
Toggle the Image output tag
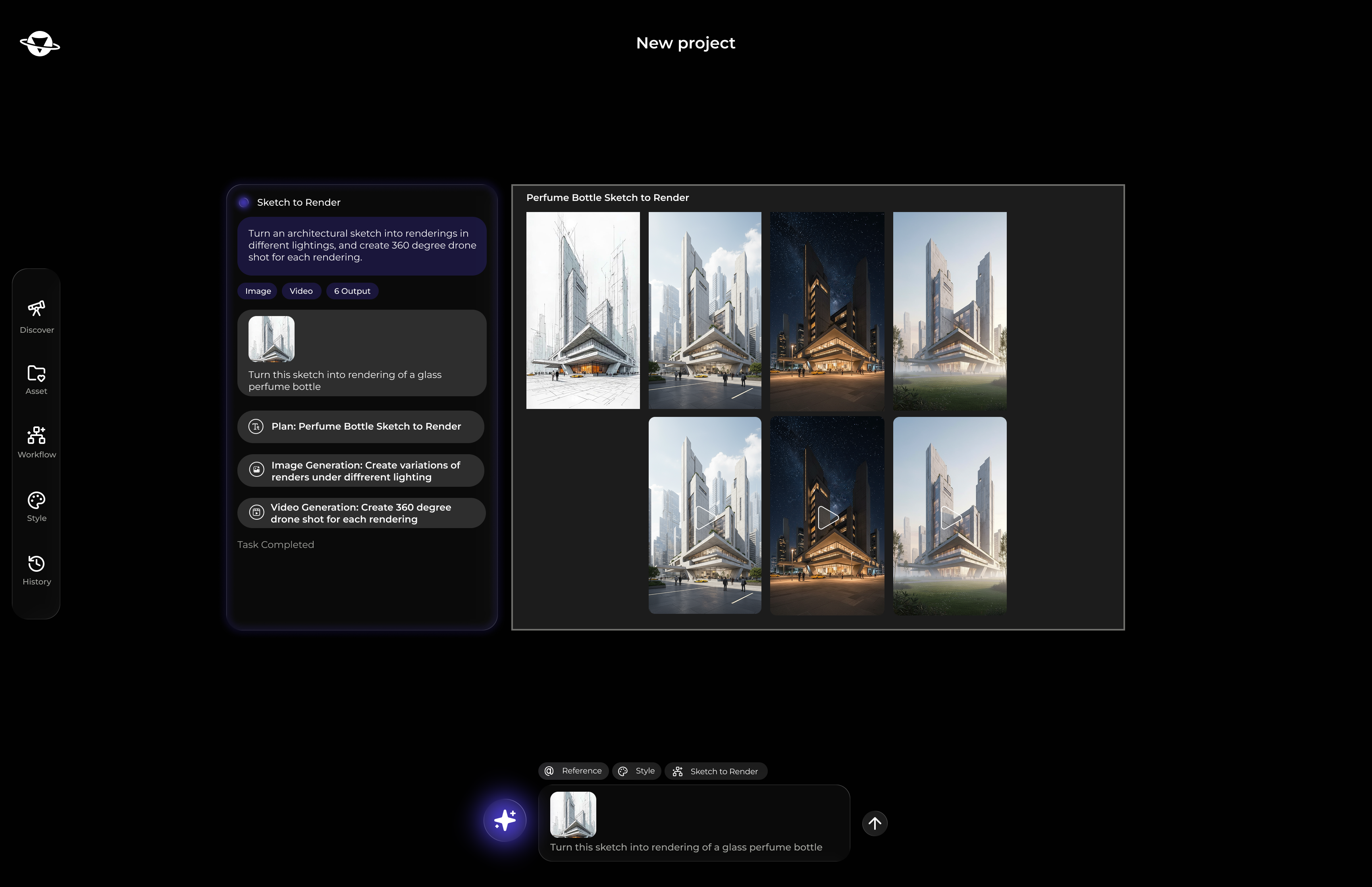257,291
